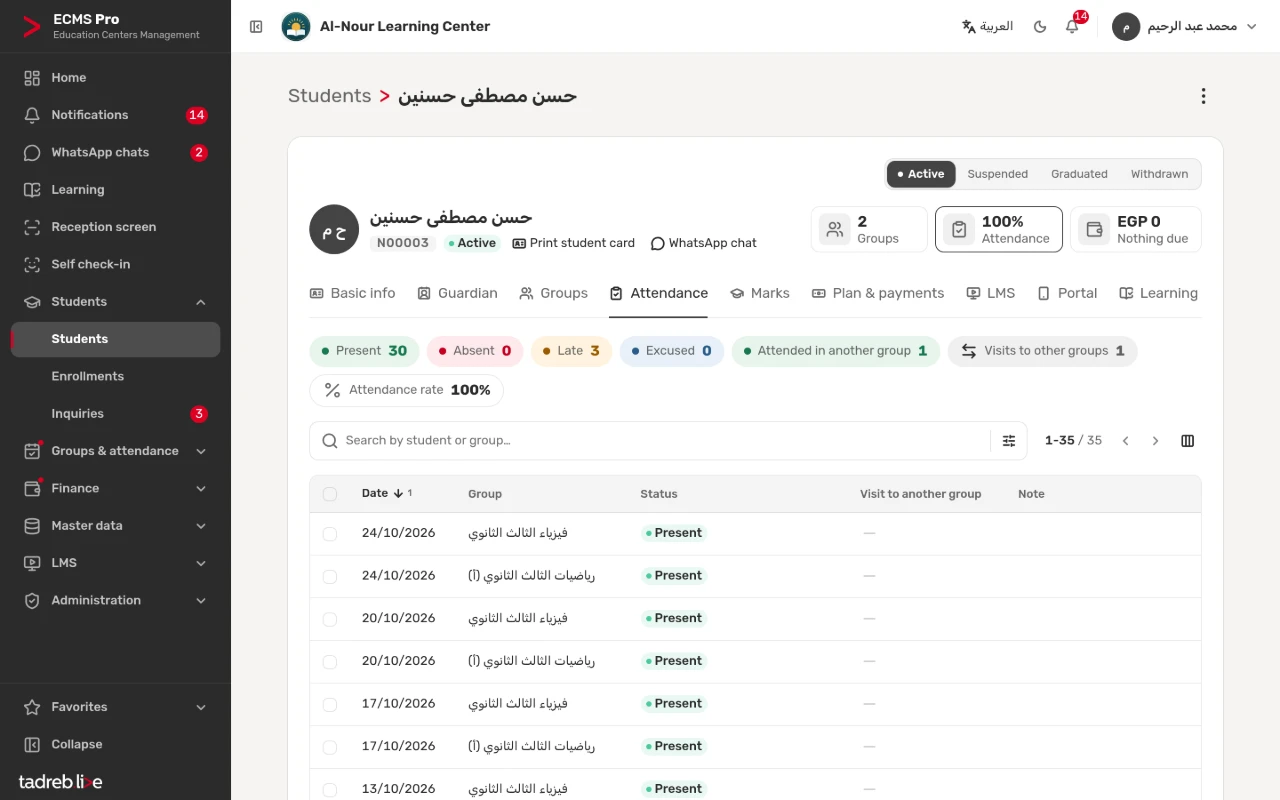Switch to the Marks tab
Viewport: 1280px width, 800px height.
pyautogui.click(x=760, y=293)
